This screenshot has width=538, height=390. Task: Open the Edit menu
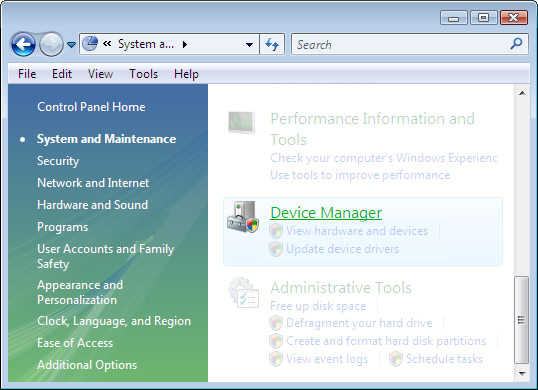[x=62, y=74]
